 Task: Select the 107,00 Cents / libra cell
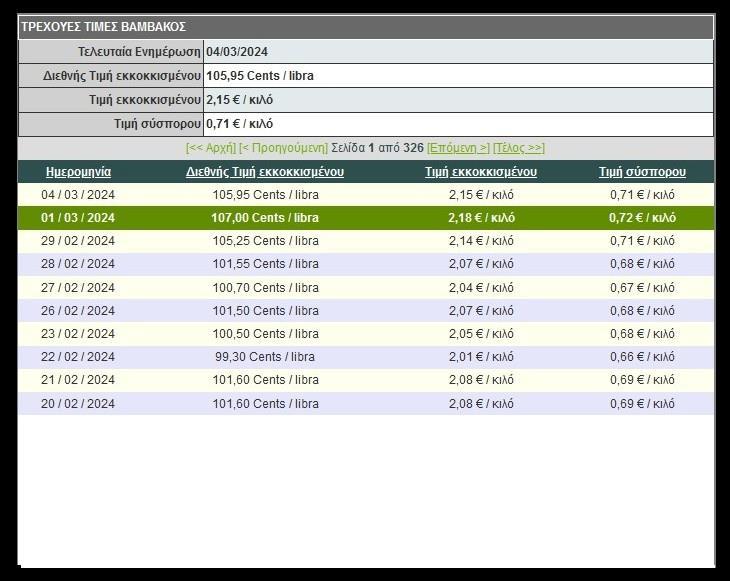265,218
